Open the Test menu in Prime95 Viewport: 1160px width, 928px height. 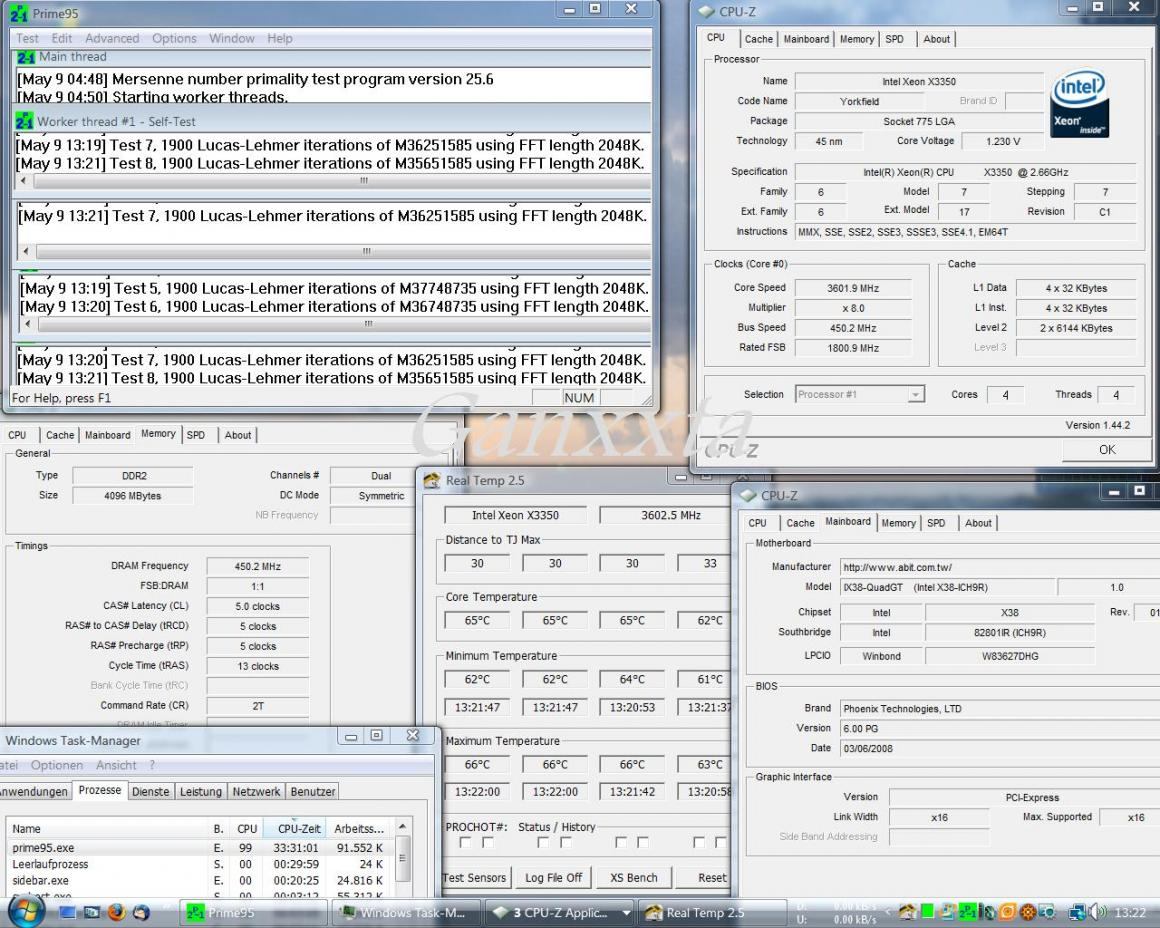(x=27, y=38)
